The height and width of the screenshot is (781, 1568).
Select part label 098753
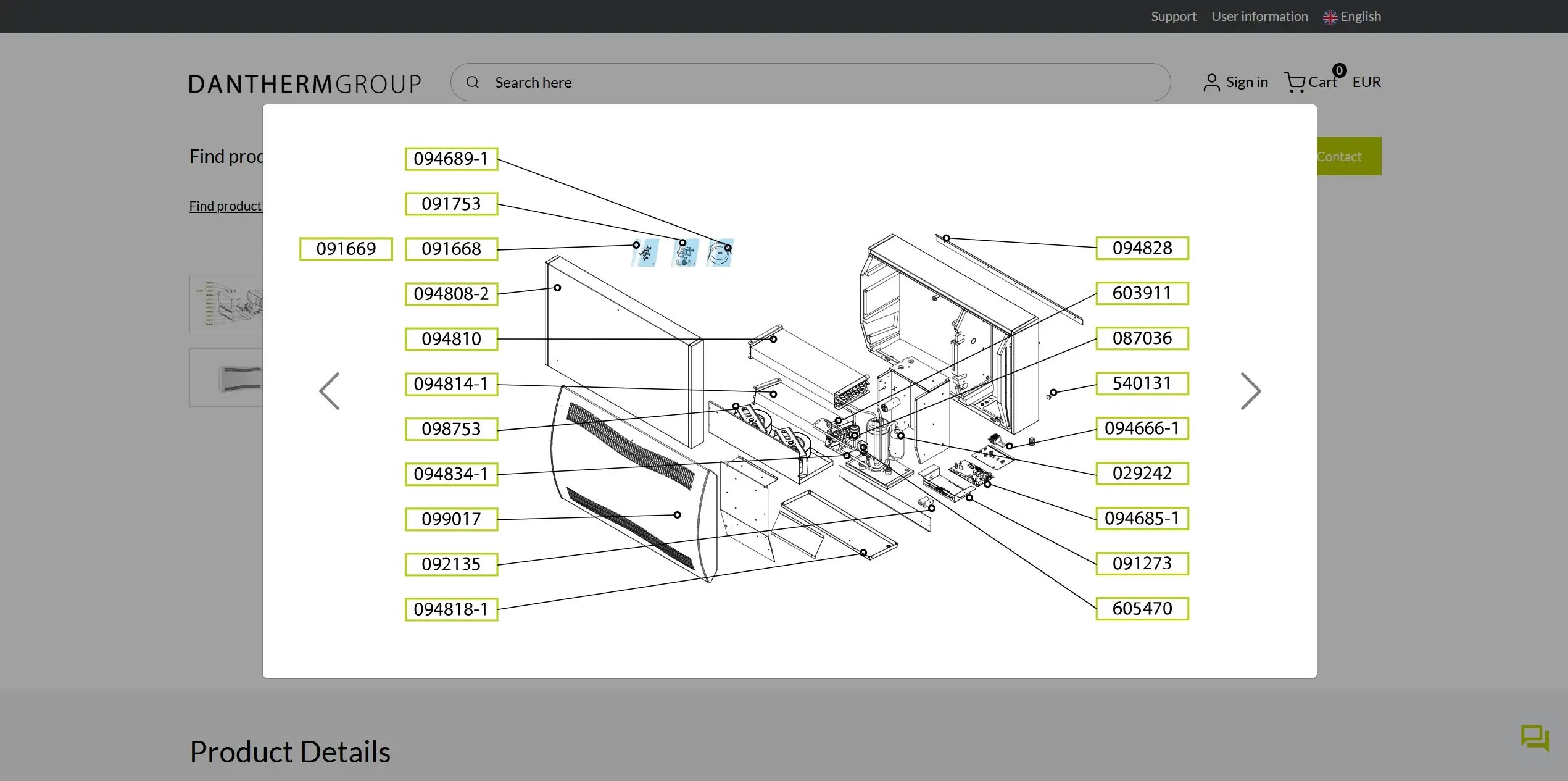(x=451, y=429)
